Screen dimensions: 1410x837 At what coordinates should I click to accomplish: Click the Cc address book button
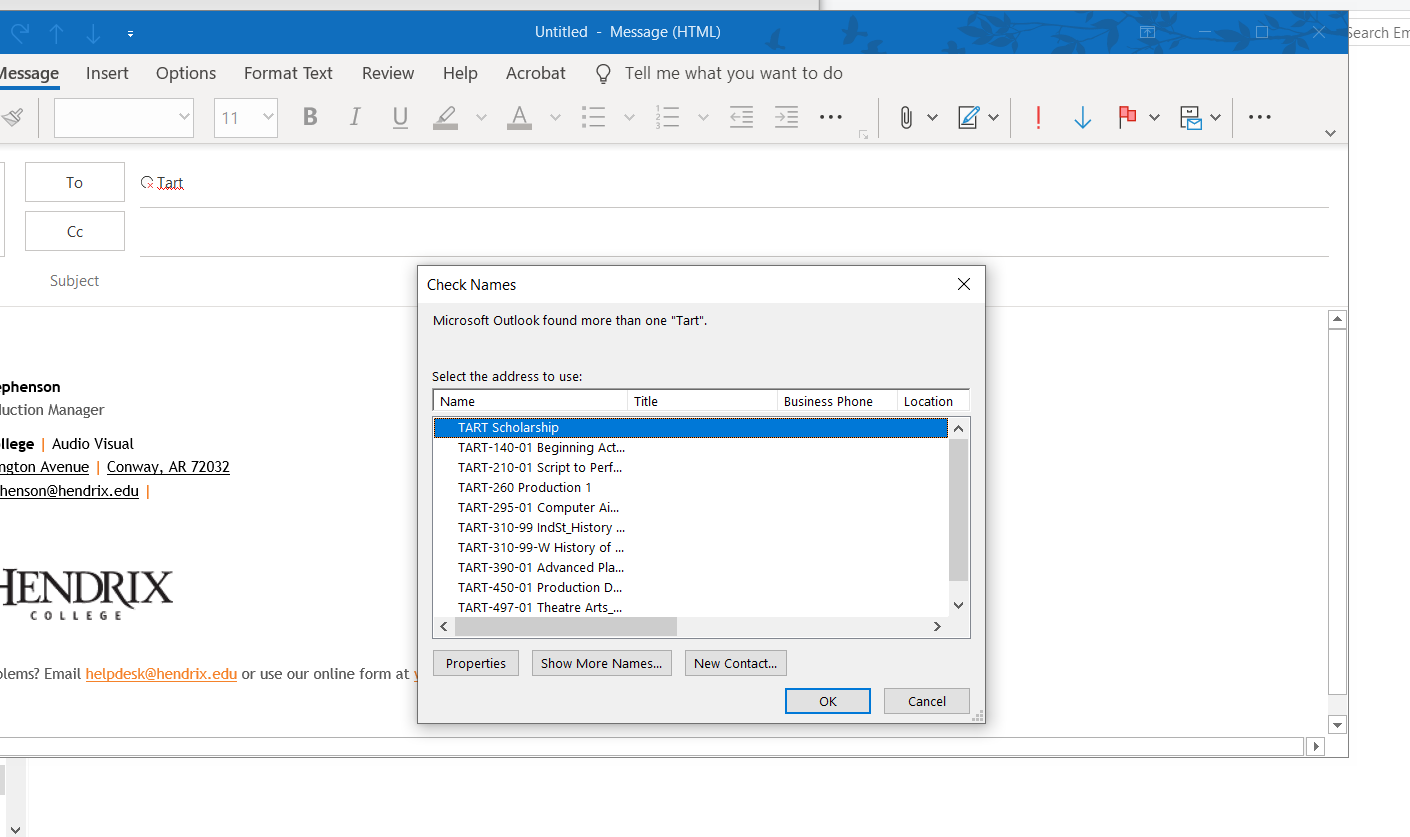point(75,231)
